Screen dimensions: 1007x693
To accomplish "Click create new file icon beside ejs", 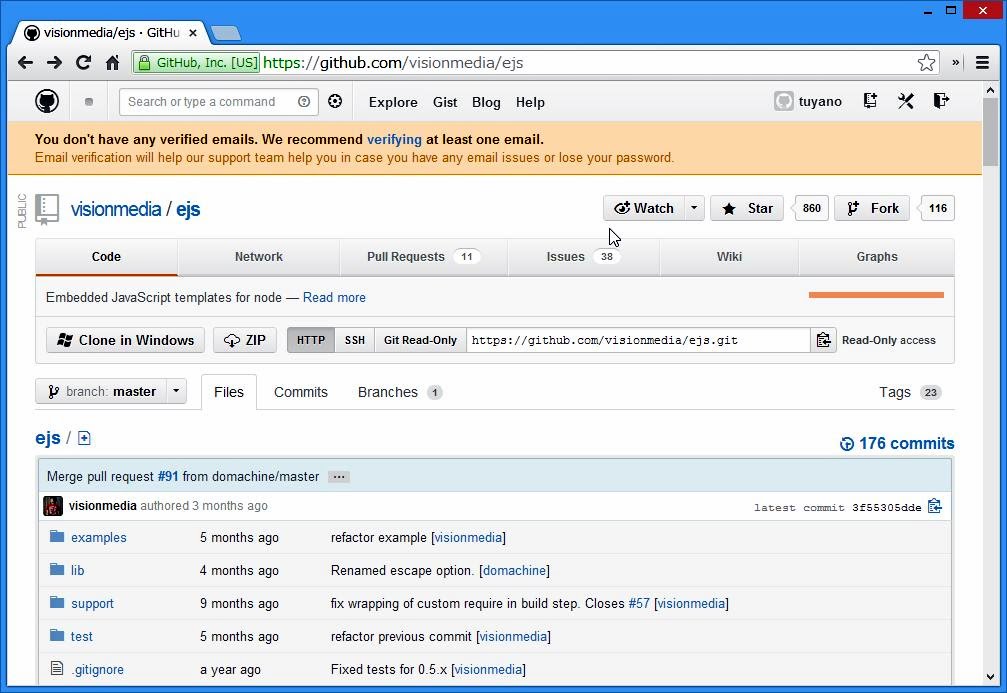I will (84, 438).
